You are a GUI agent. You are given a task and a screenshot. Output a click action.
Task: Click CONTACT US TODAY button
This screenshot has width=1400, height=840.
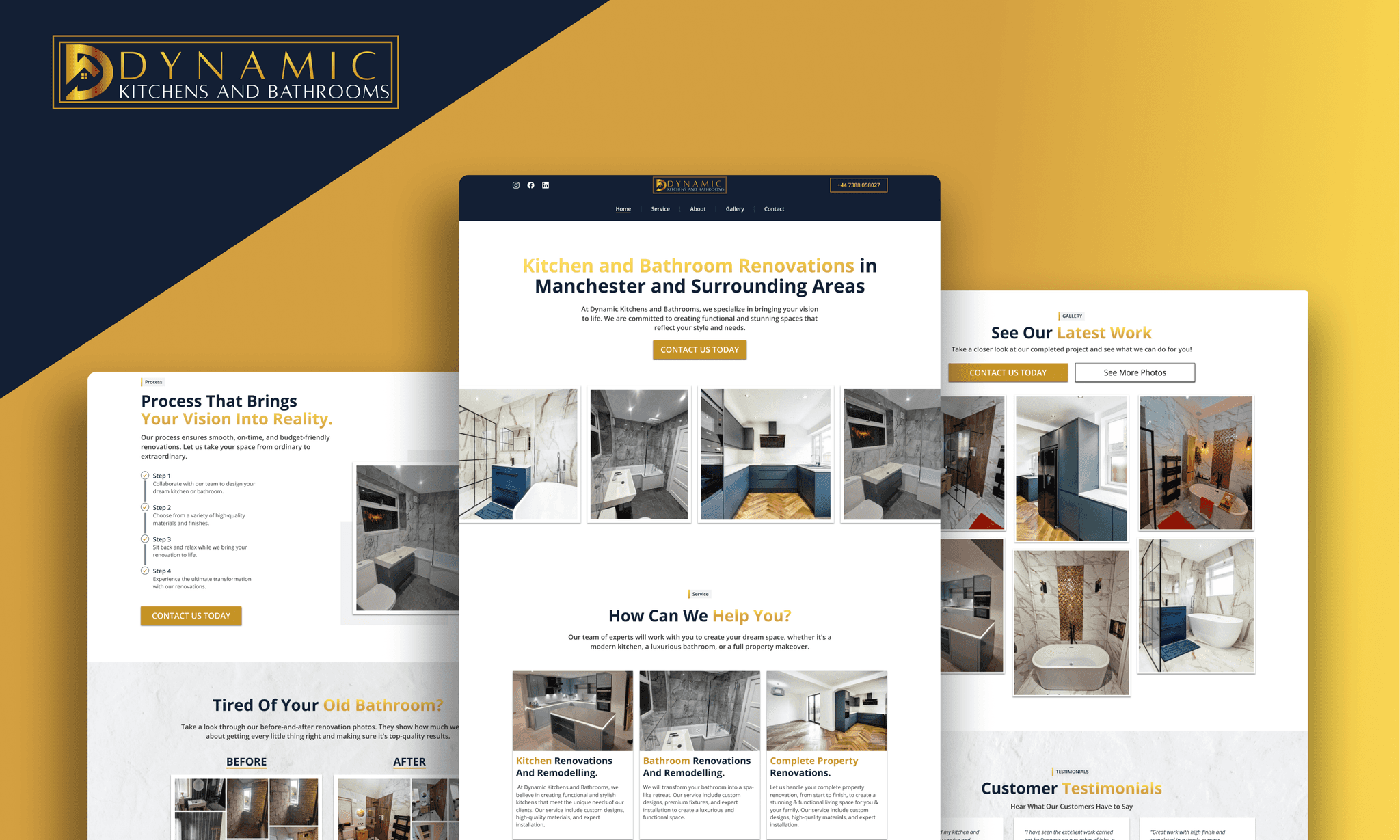699,349
